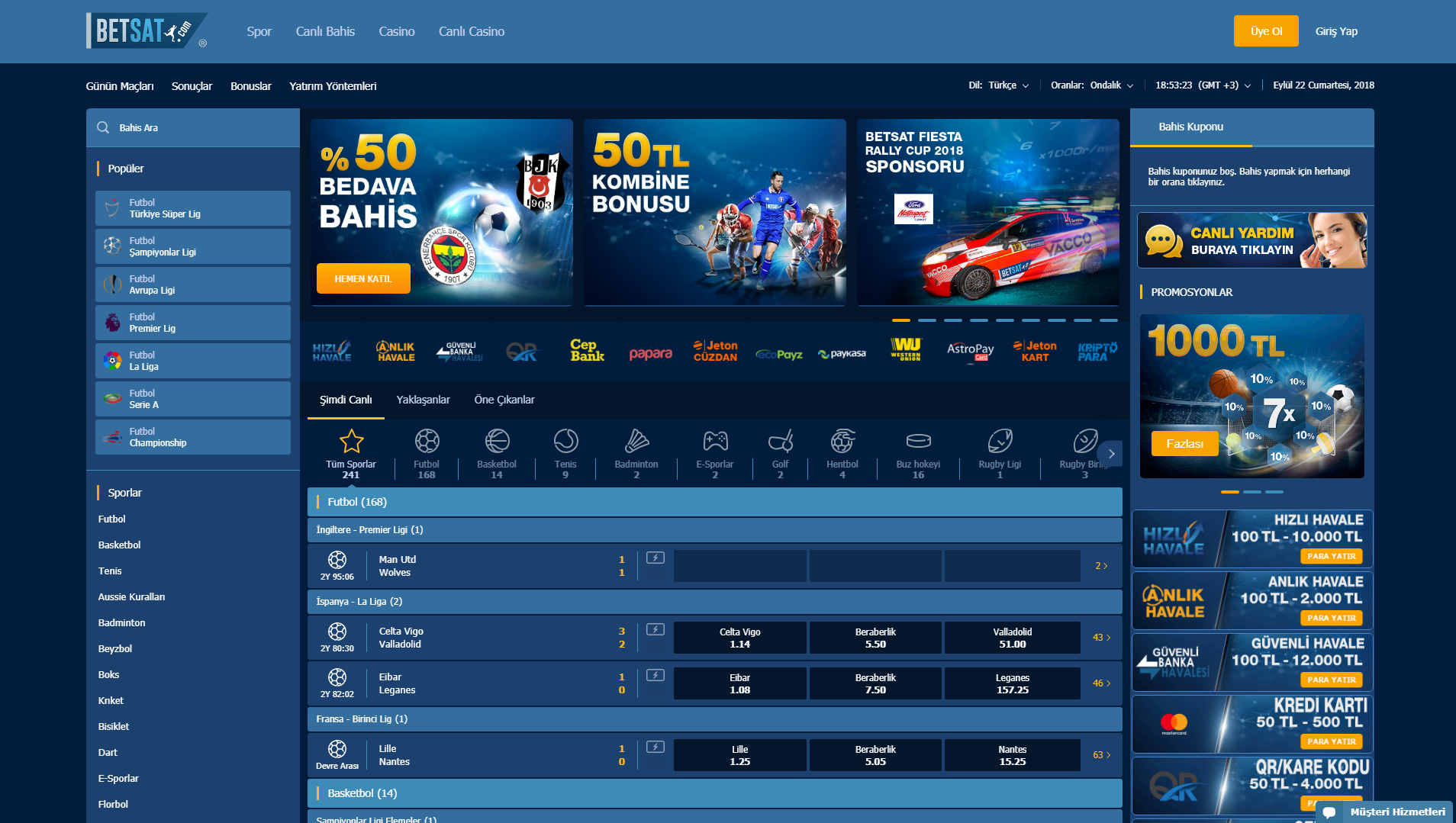Select the Badminton sport filter icon

(636, 442)
